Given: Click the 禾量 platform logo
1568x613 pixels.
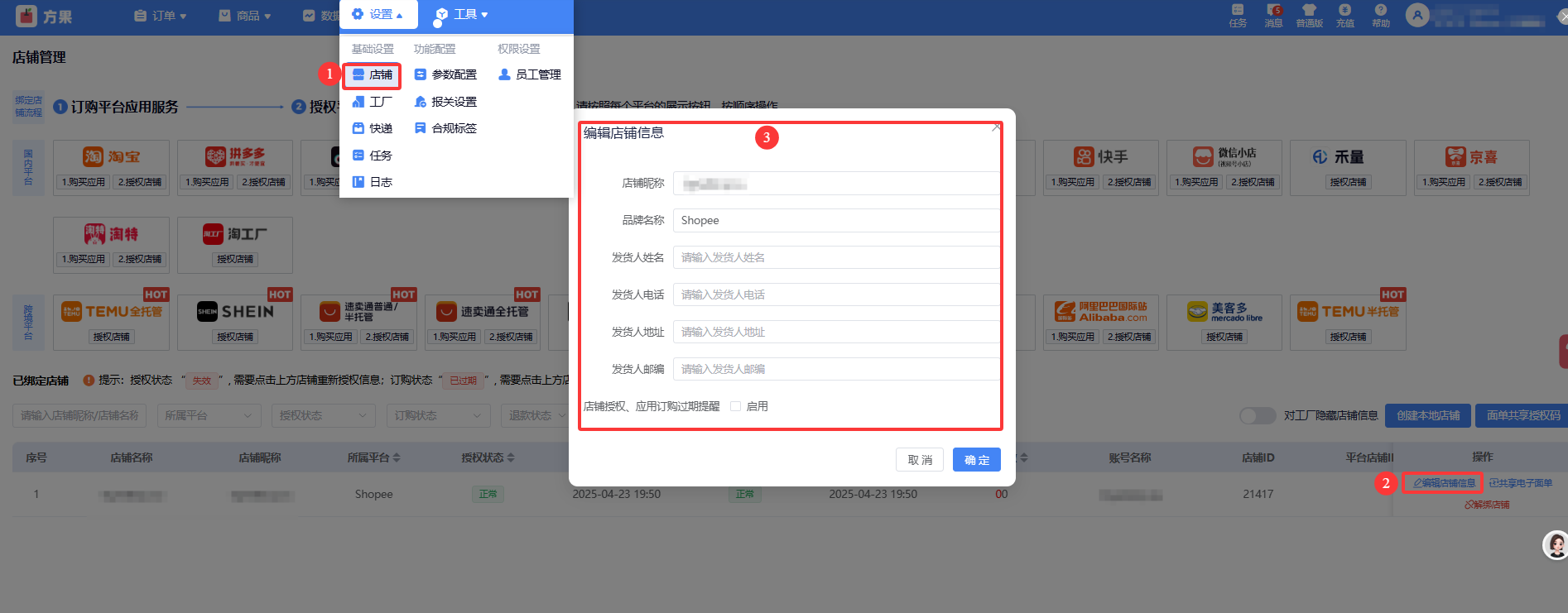Looking at the screenshot, I should click(1338, 156).
